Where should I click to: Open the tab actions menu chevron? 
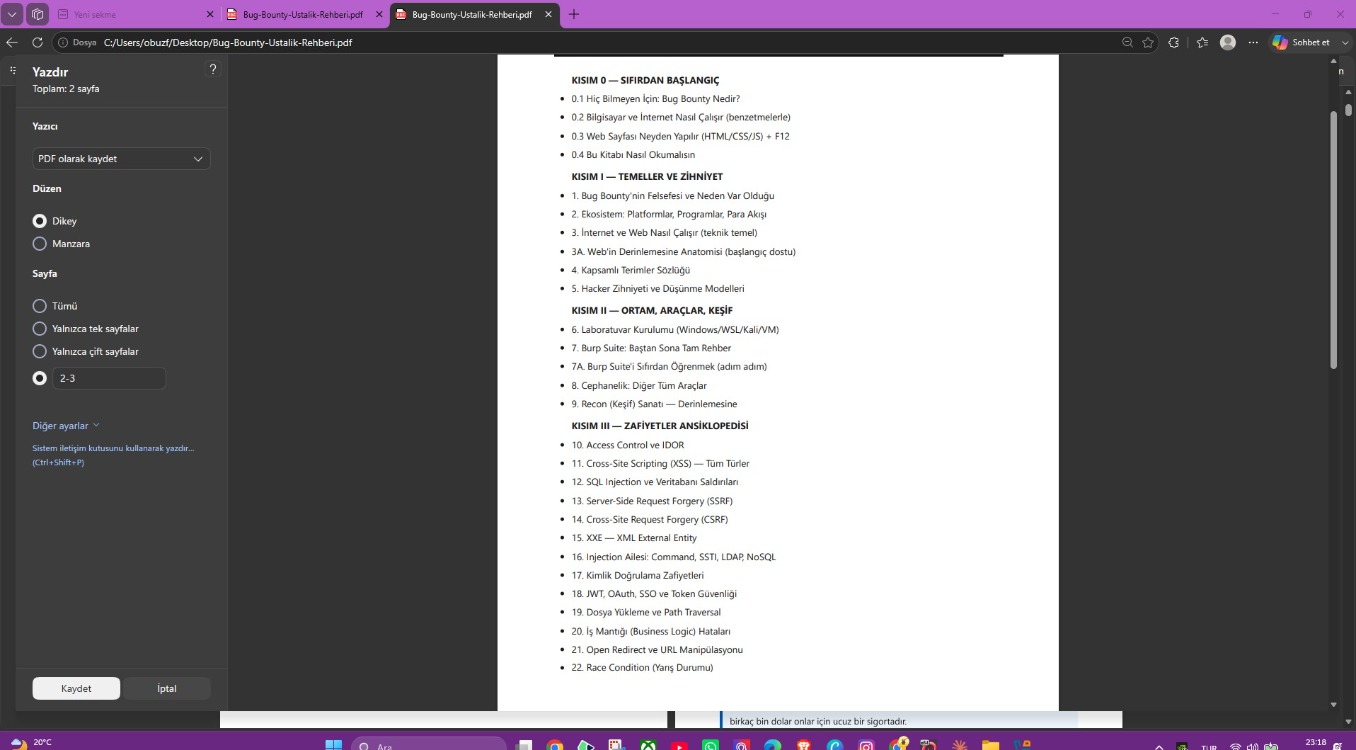[x=13, y=14]
